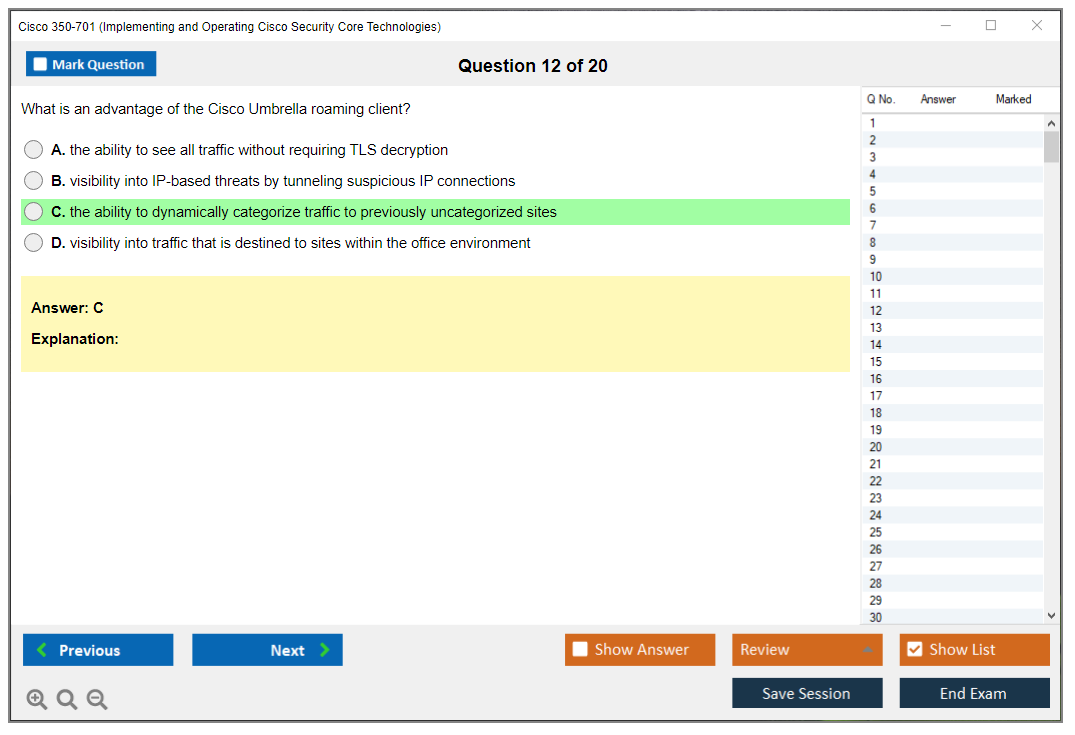Open the Review dropdown
Screen dimensions: 1075x735
tap(807, 649)
